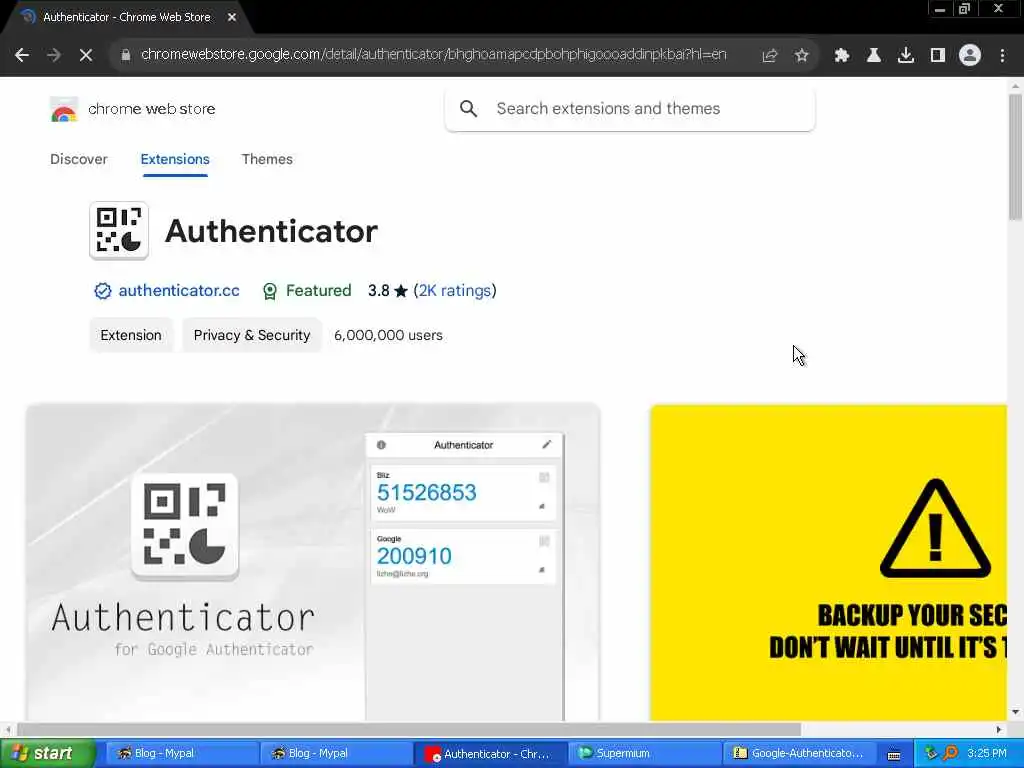Click the search magnifier icon
The width and height of the screenshot is (1024, 768).
pyautogui.click(x=468, y=108)
